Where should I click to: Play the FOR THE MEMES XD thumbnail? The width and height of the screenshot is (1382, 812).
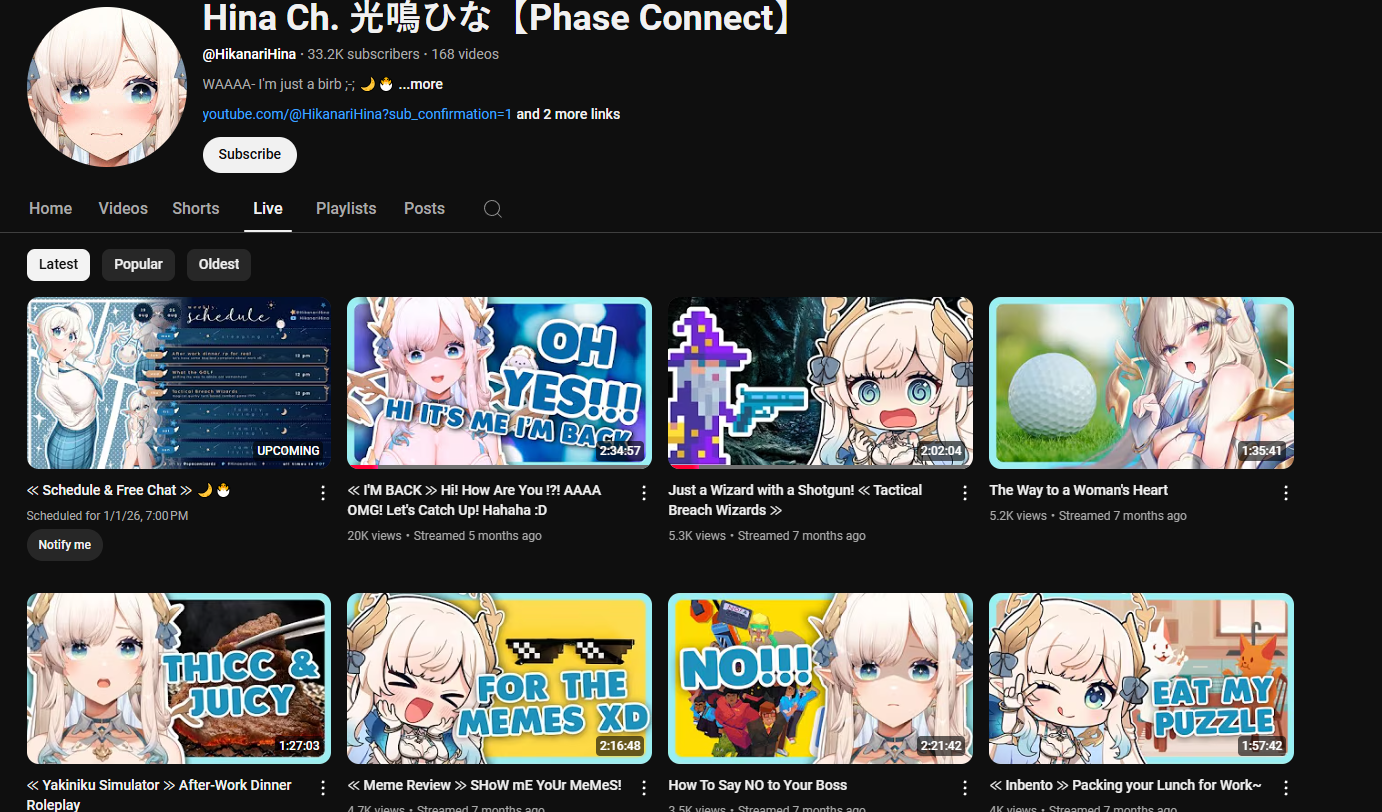click(x=499, y=679)
